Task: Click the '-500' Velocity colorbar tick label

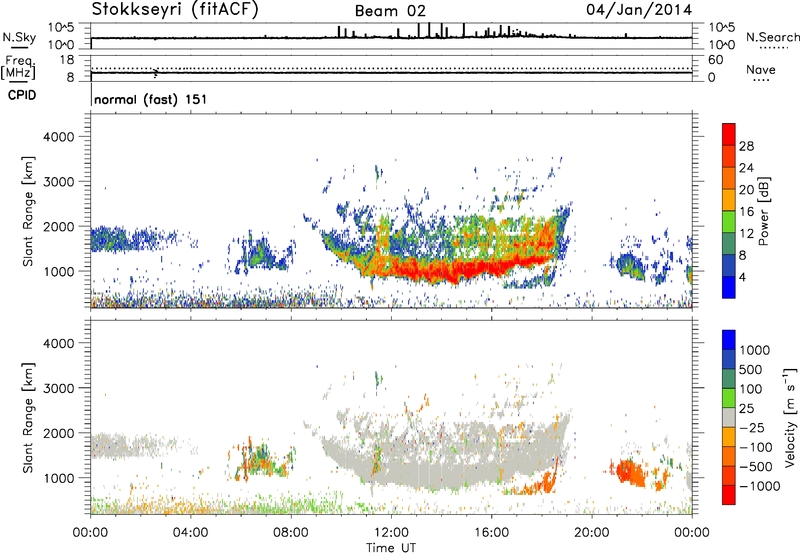Action: tap(755, 466)
